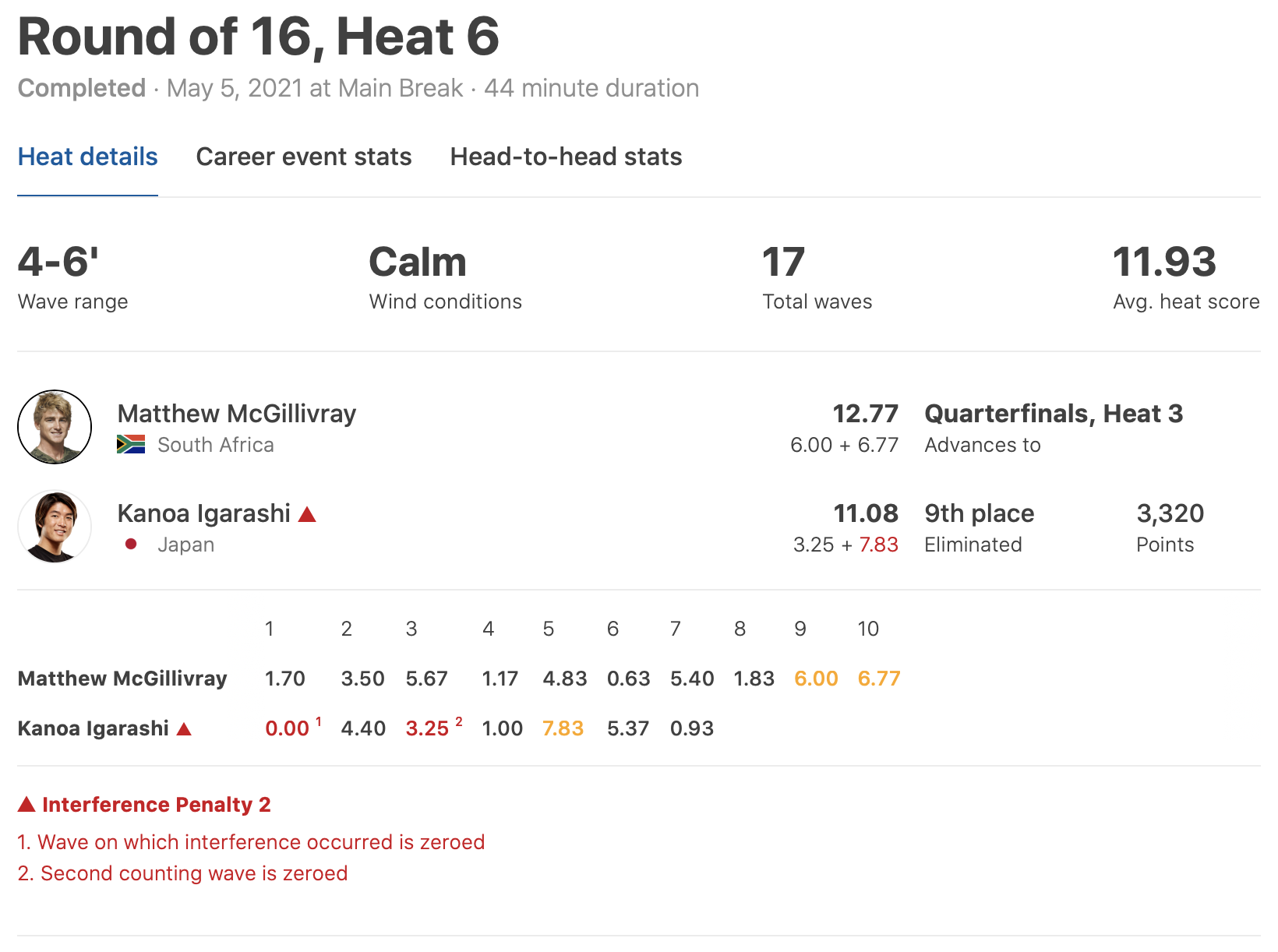
Task: Open the Heat details tab
Action: pos(87,157)
